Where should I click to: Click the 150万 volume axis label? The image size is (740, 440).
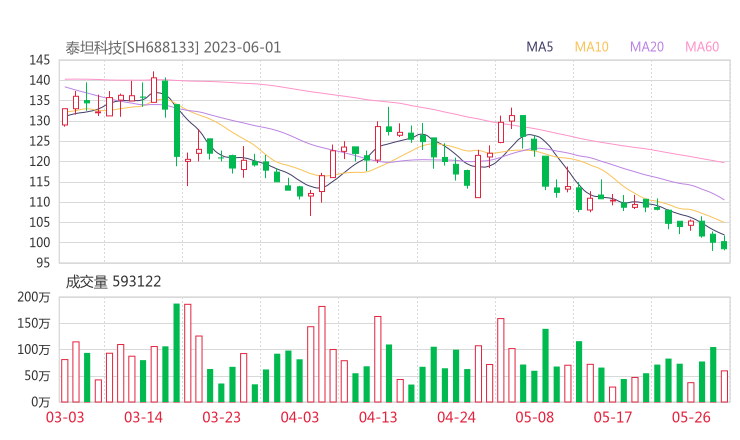[x=34, y=323]
